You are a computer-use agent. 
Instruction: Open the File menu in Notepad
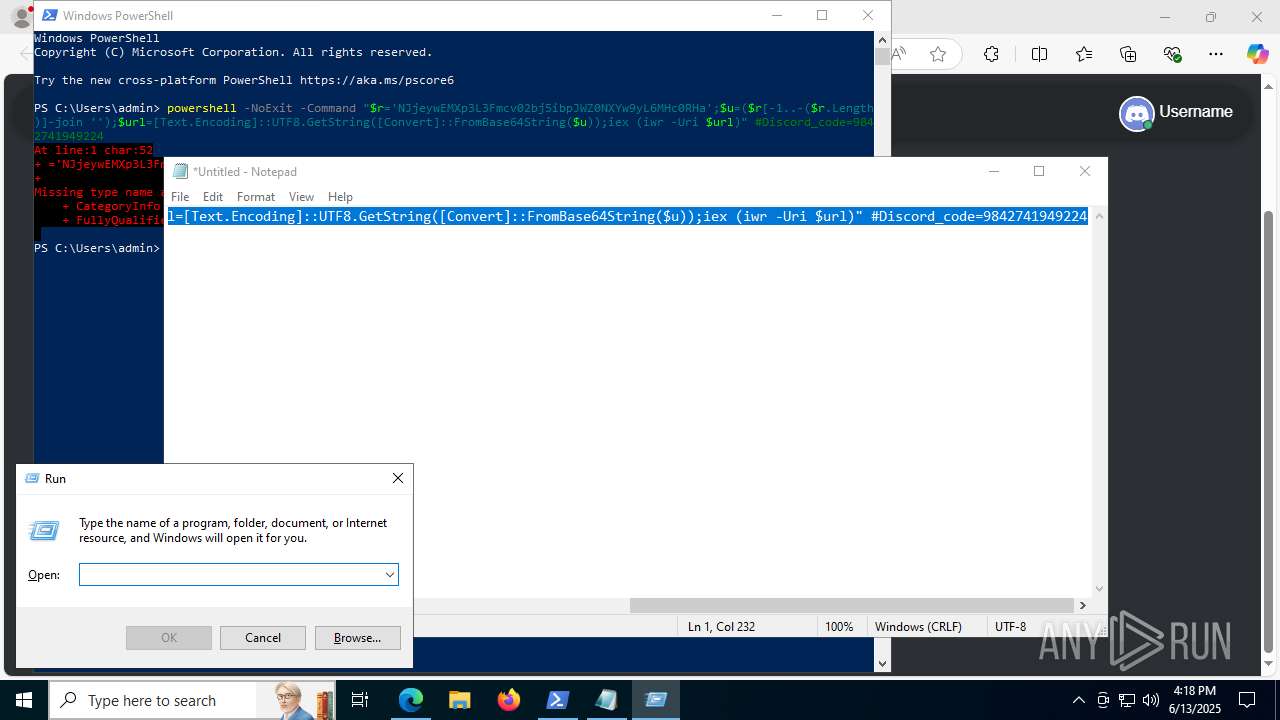point(180,197)
